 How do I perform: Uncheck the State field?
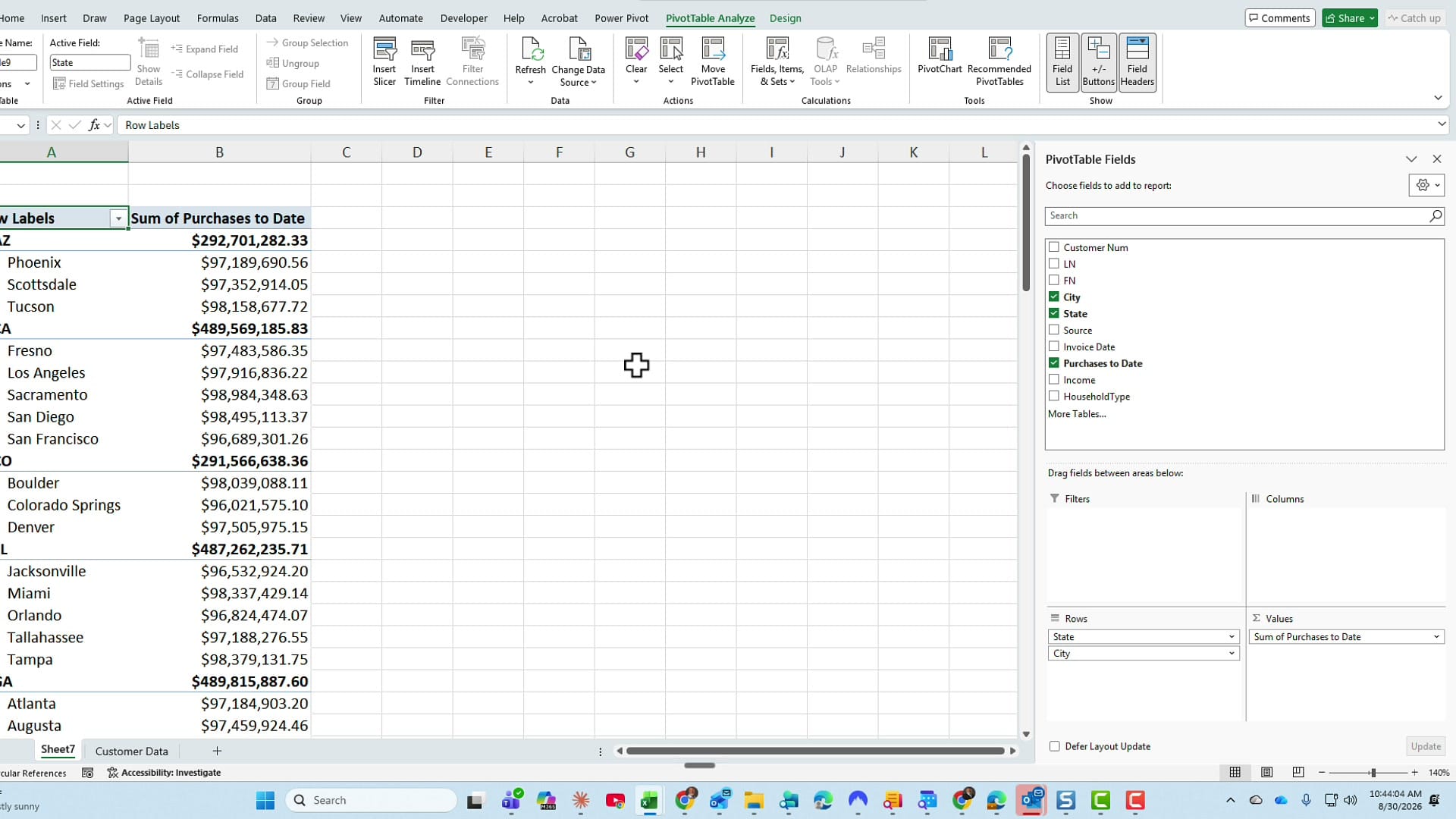[x=1054, y=313]
